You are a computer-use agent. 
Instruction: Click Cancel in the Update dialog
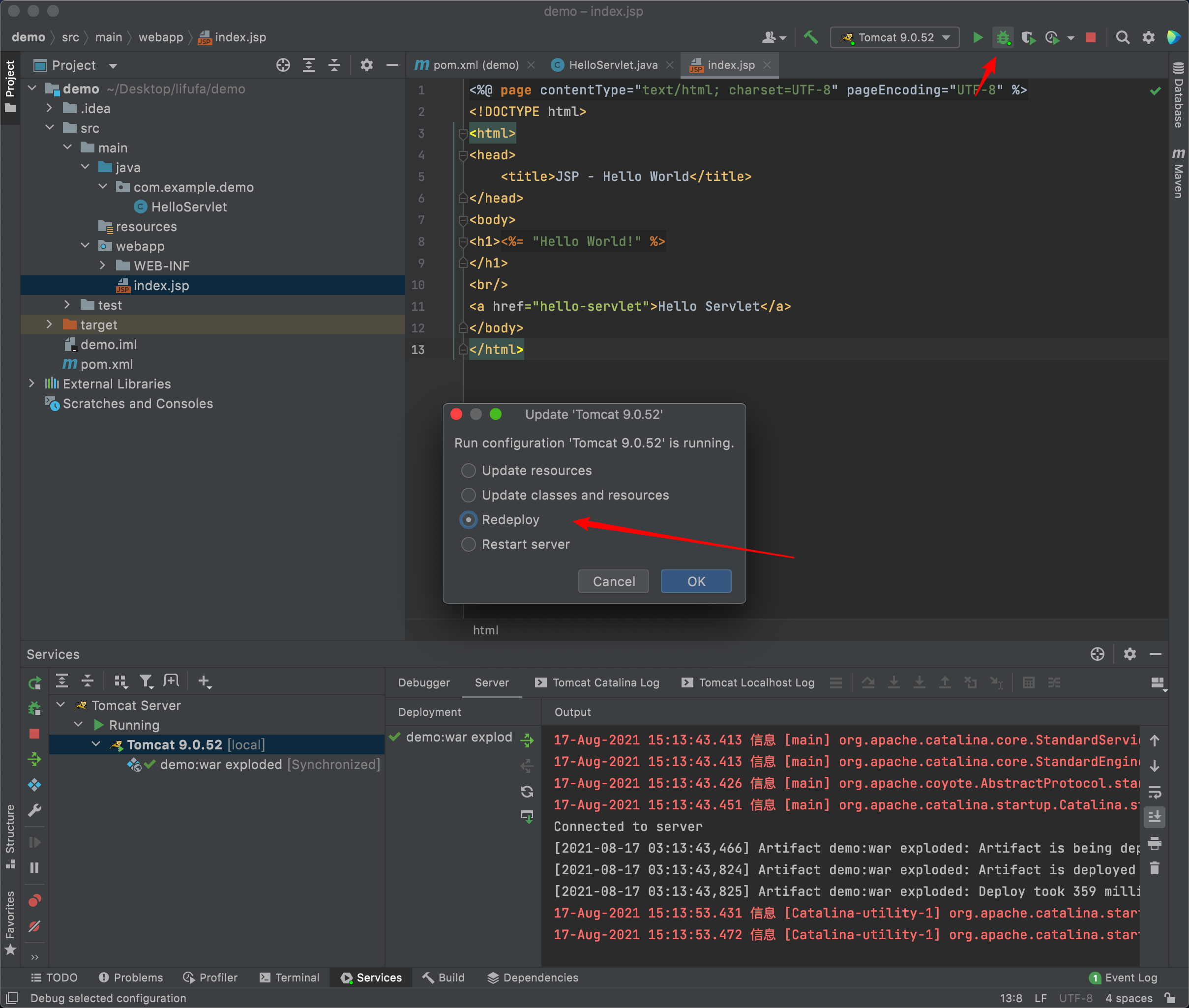point(613,581)
